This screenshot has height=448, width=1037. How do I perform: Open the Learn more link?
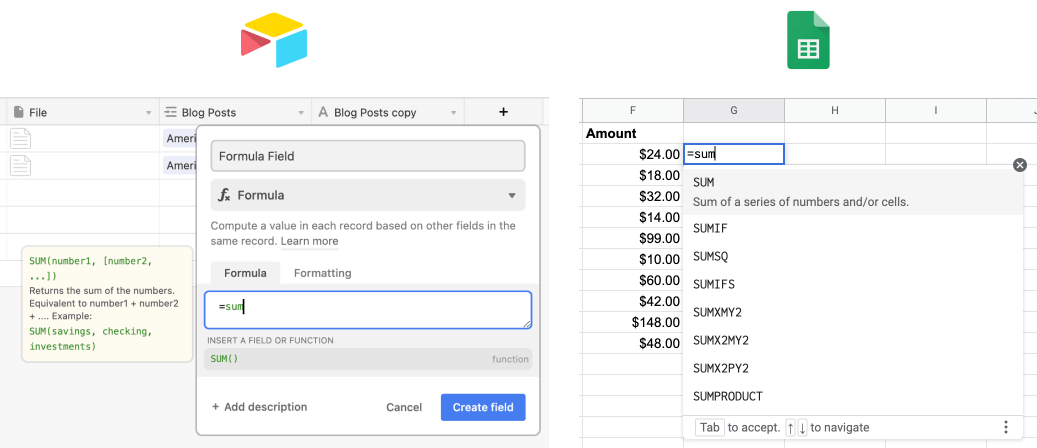coord(309,241)
